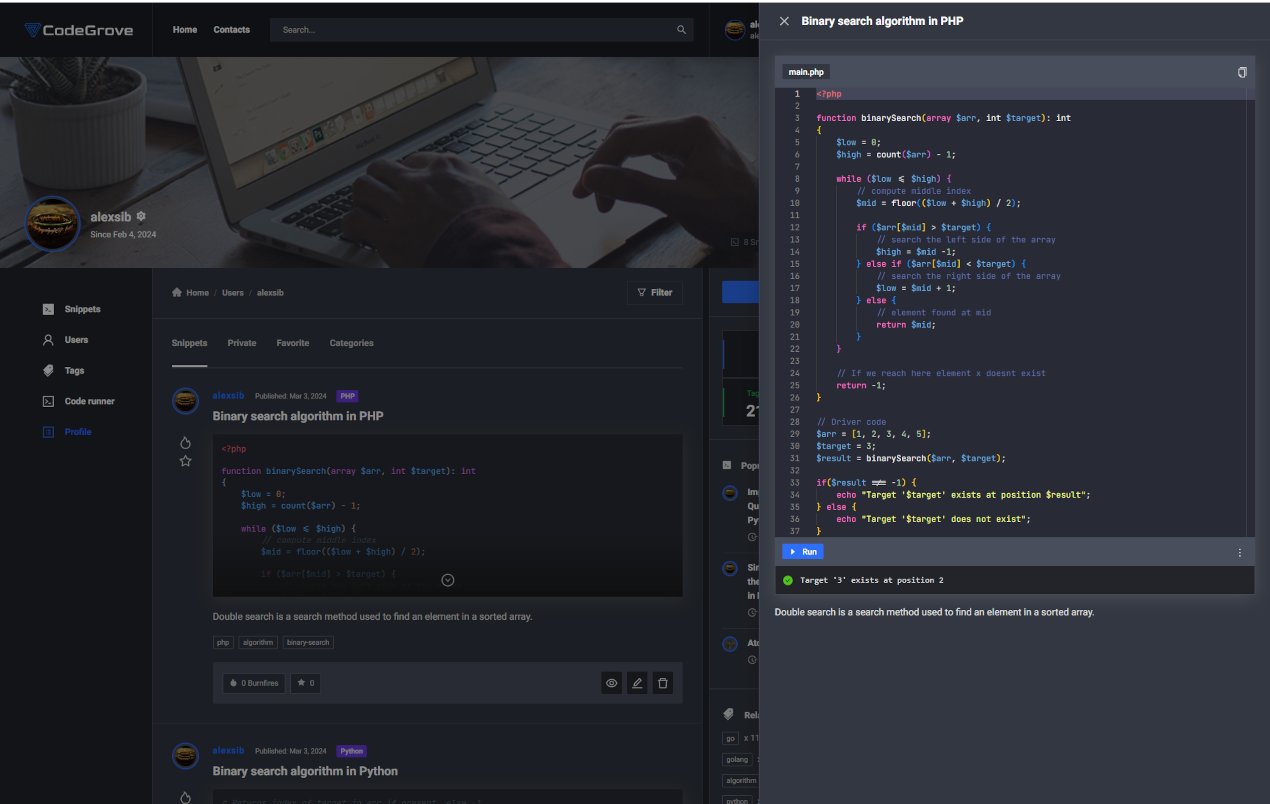Viewport: 1270px width, 804px height.
Task: Open Binary search algorithm in Python title
Action: coord(305,771)
